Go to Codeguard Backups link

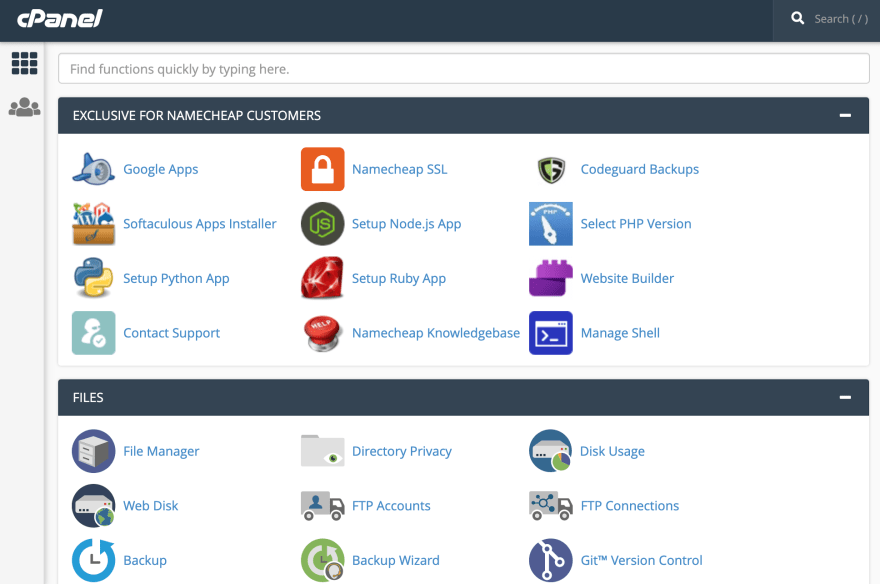coord(640,169)
